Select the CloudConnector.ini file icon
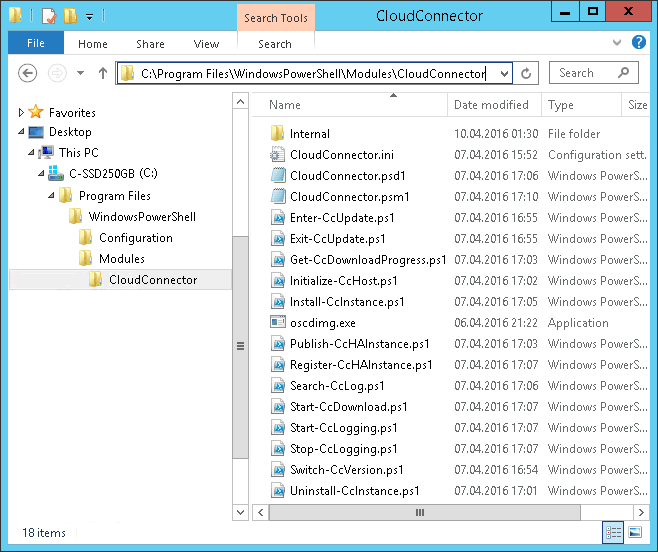The height and width of the screenshot is (552, 658). [x=277, y=154]
